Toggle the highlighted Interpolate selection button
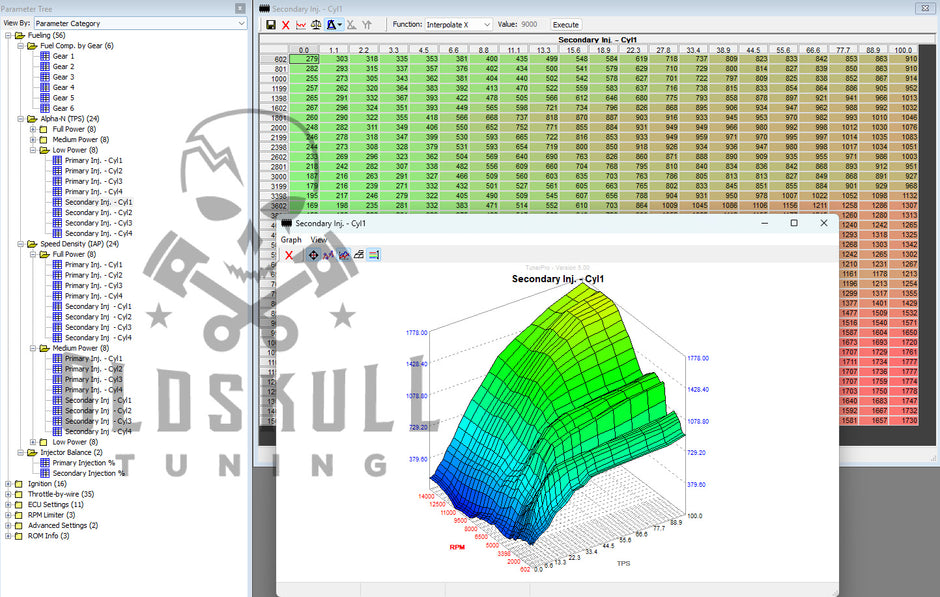Viewport: 940px width, 597px height. (x=334, y=24)
